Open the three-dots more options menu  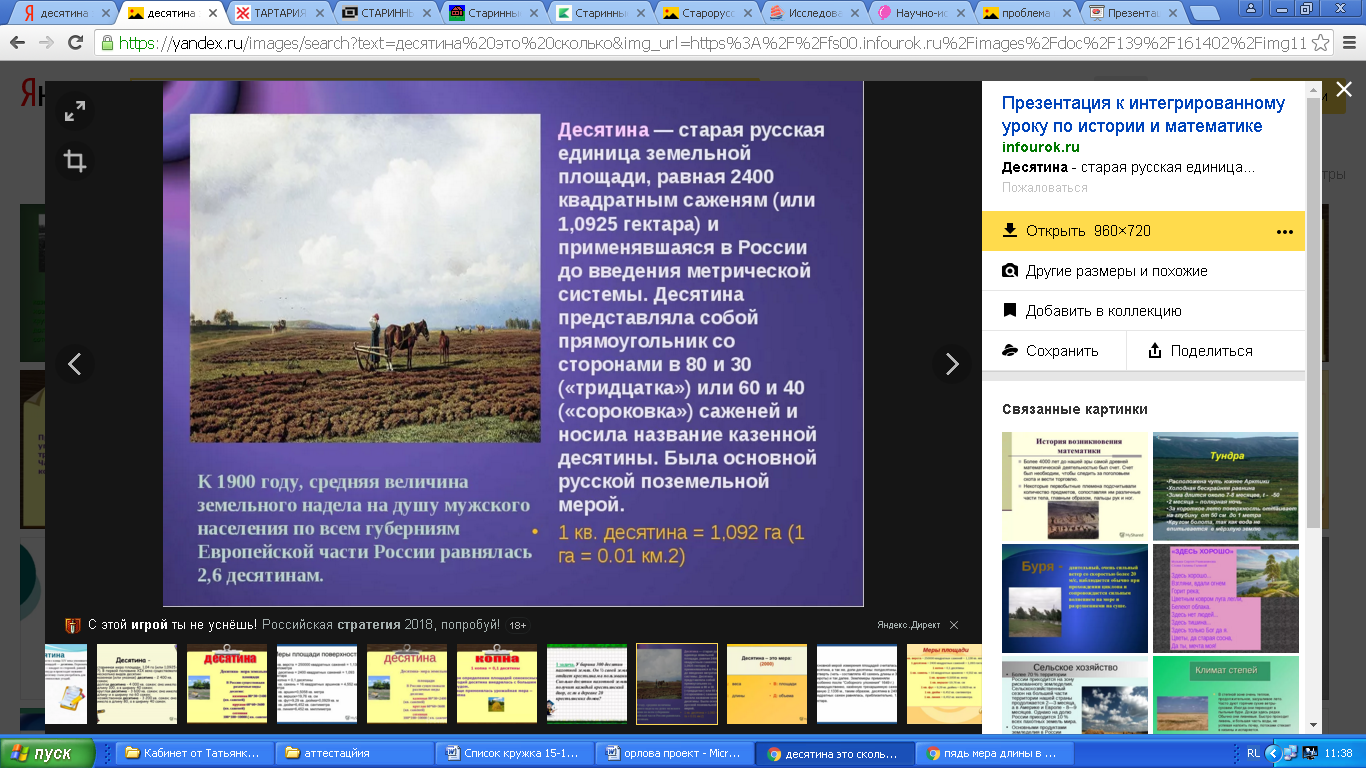pos(1285,231)
